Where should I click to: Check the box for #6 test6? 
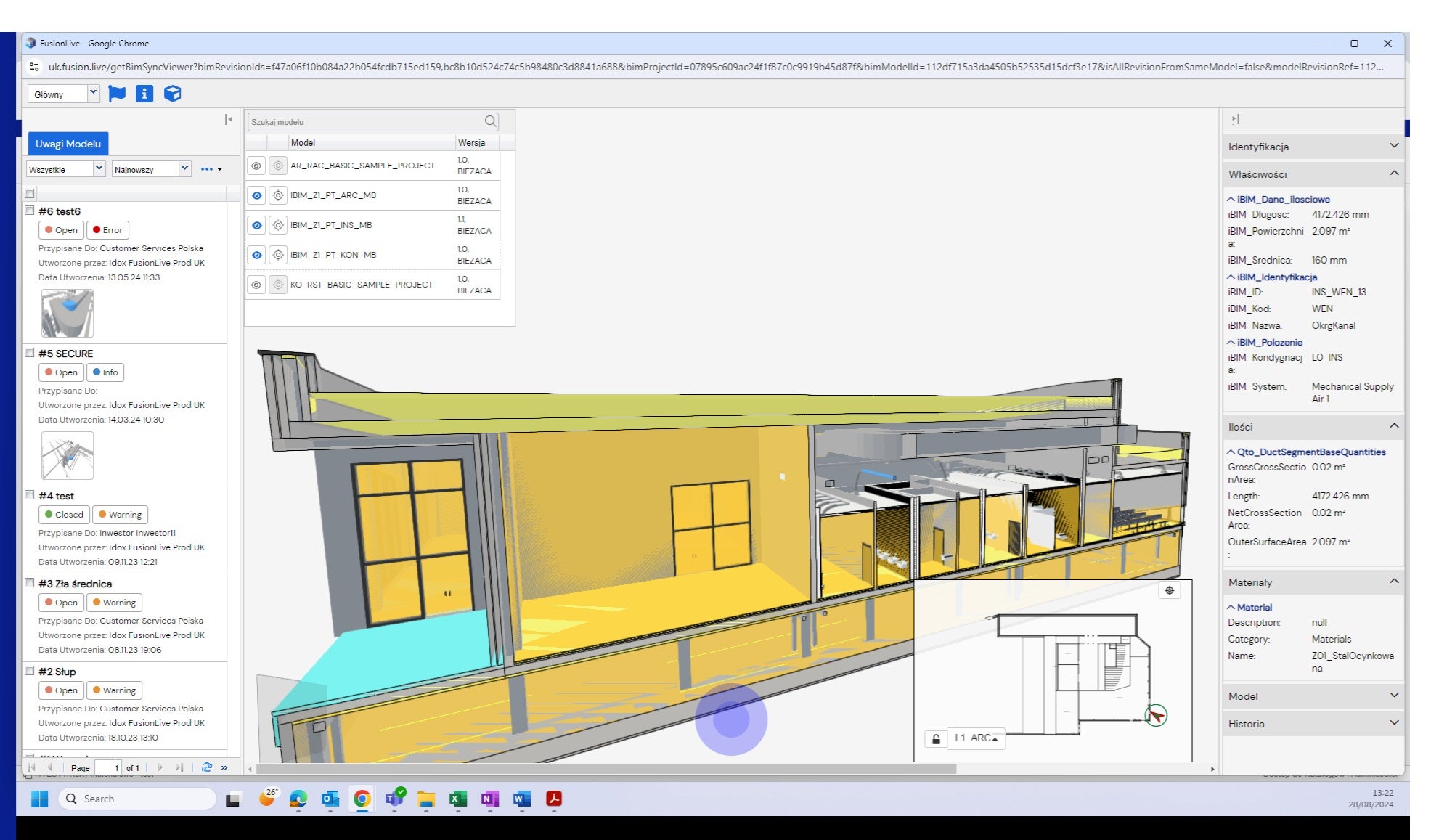30,211
